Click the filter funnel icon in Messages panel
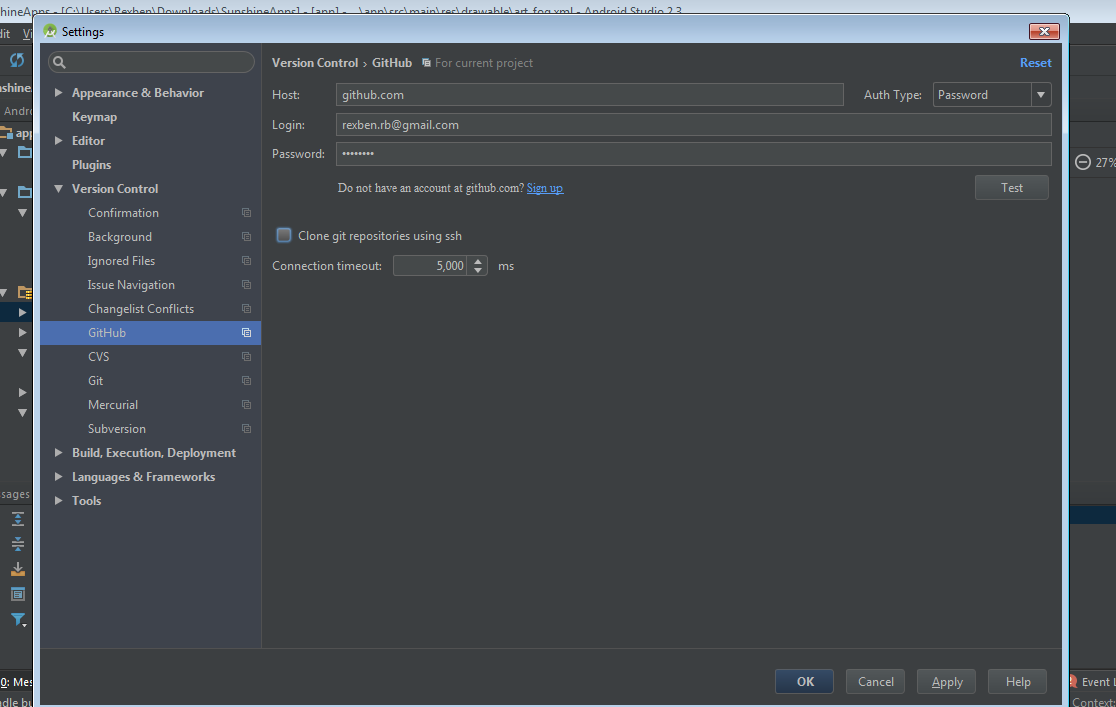The image size is (1116, 707). (18, 619)
